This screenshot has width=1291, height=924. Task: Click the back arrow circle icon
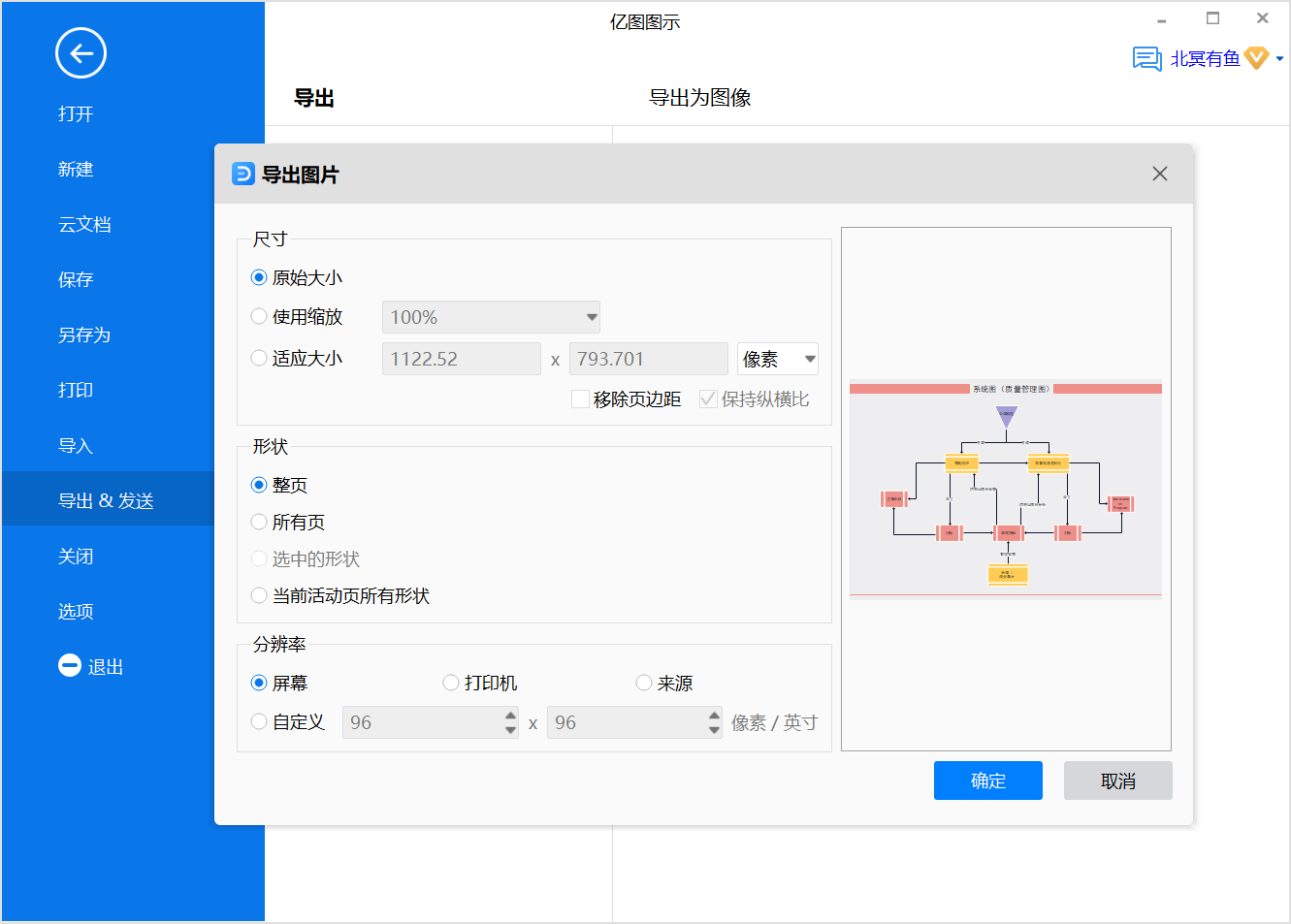(81, 53)
